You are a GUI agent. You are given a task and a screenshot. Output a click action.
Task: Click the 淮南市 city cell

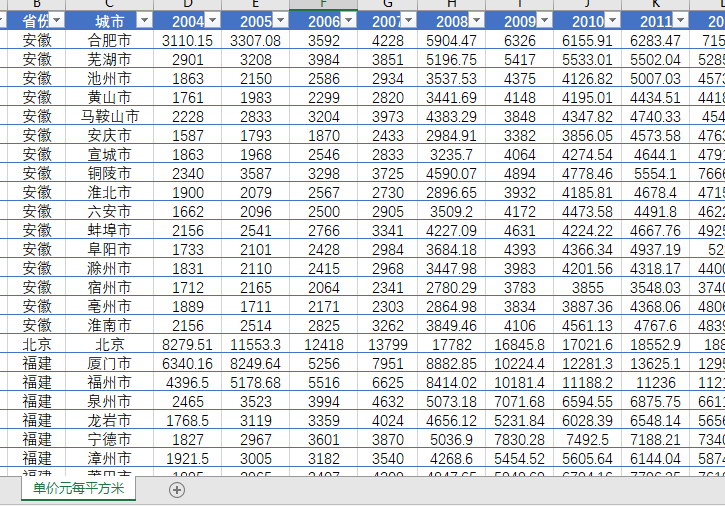pos(110,325)
